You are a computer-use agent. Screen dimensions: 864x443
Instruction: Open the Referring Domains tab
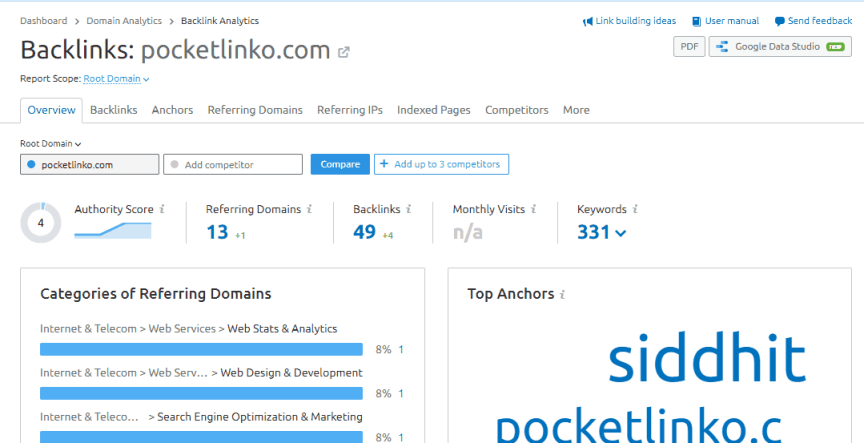(x=255, y=110)
